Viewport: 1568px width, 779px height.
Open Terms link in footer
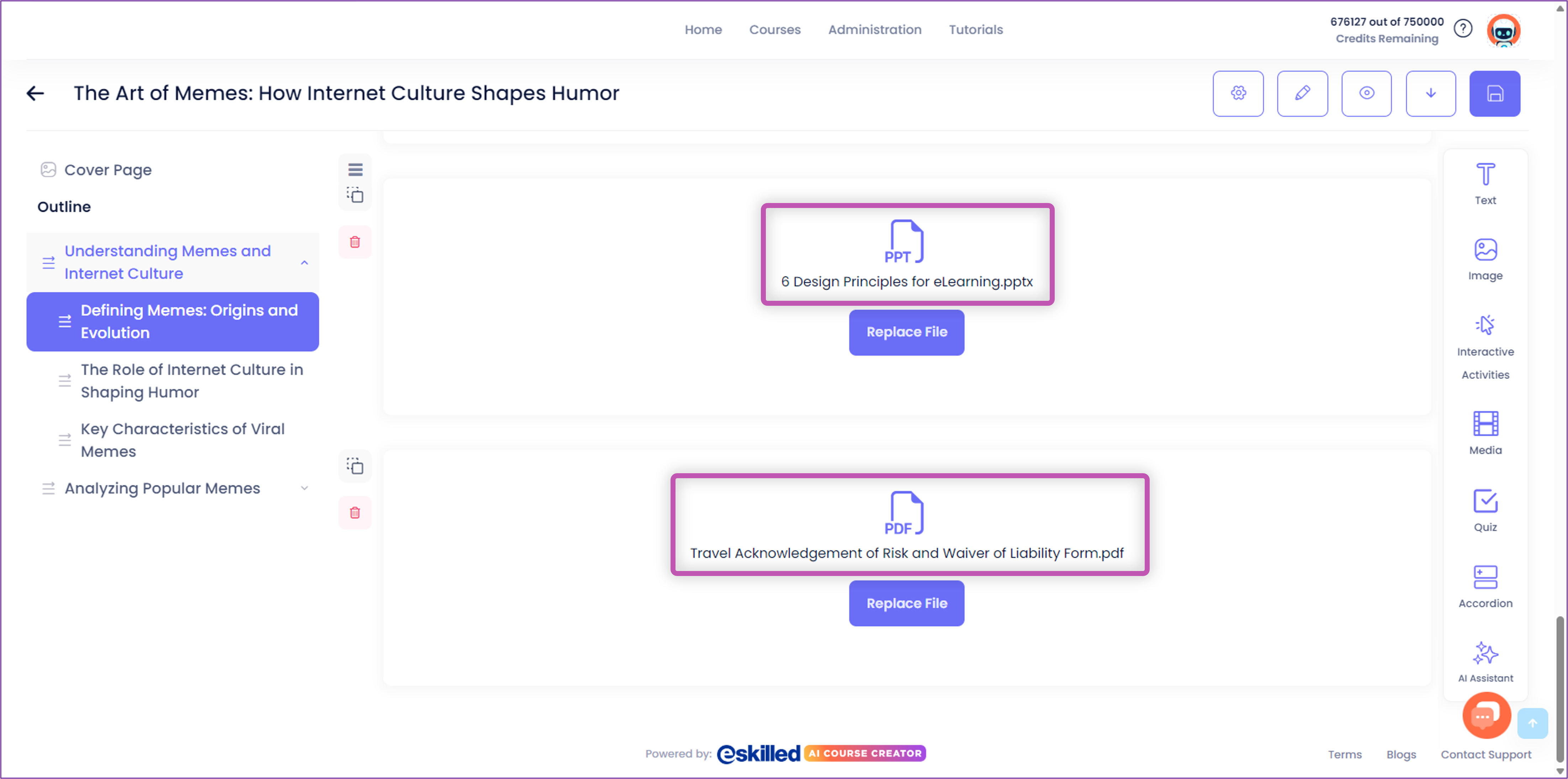point(1345,754)
